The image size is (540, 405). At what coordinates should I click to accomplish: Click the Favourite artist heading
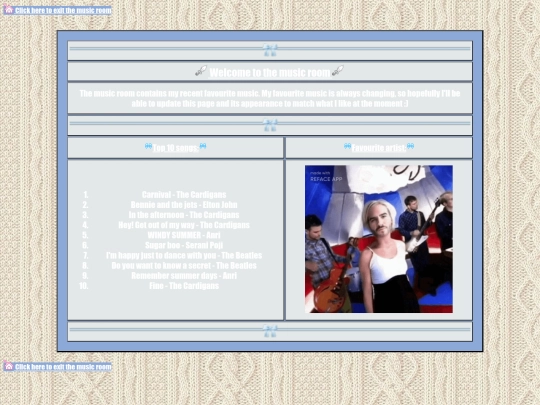pyautogui.click(x=379, y=148)
